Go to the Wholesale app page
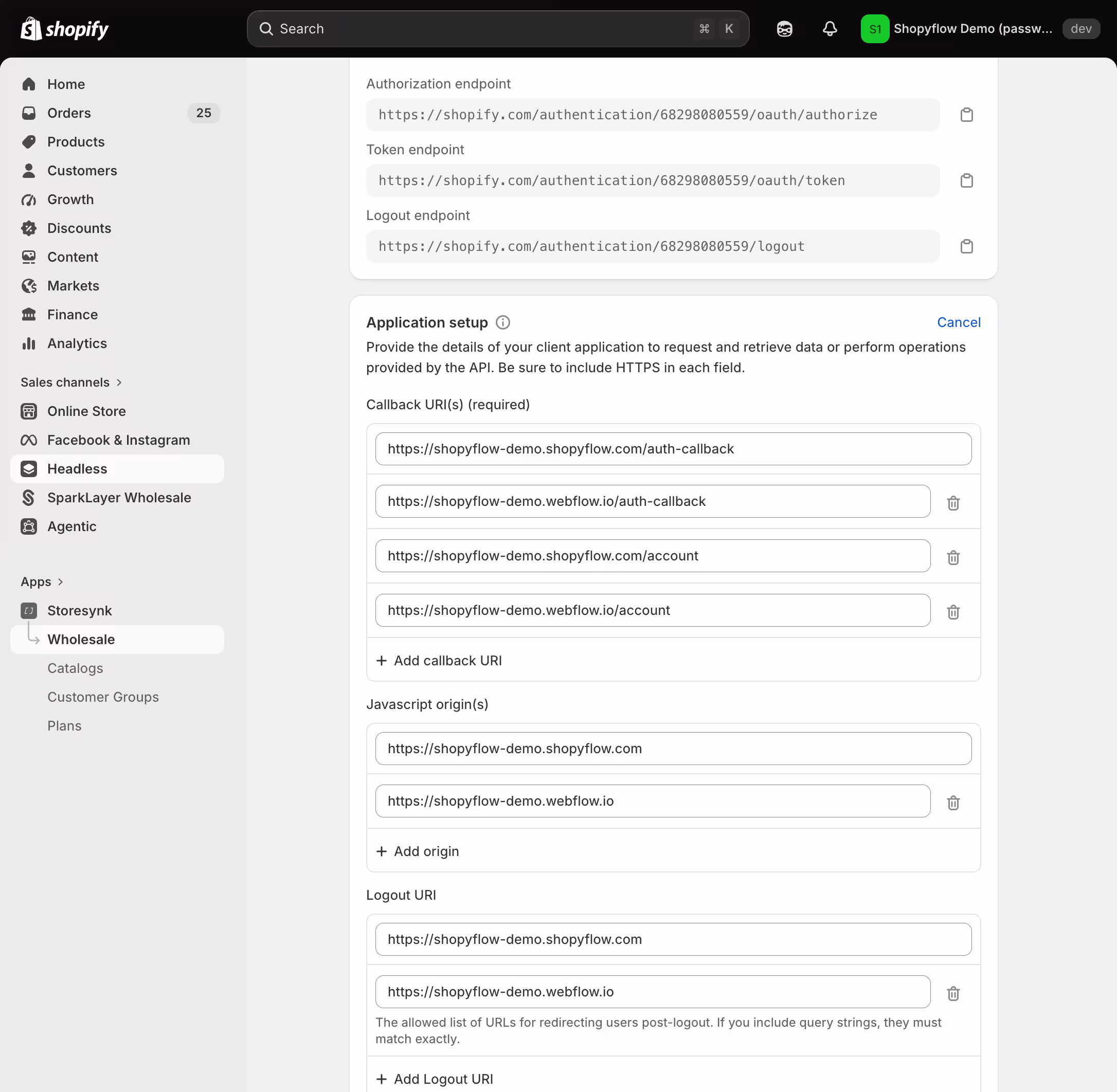 coord(117,640)
